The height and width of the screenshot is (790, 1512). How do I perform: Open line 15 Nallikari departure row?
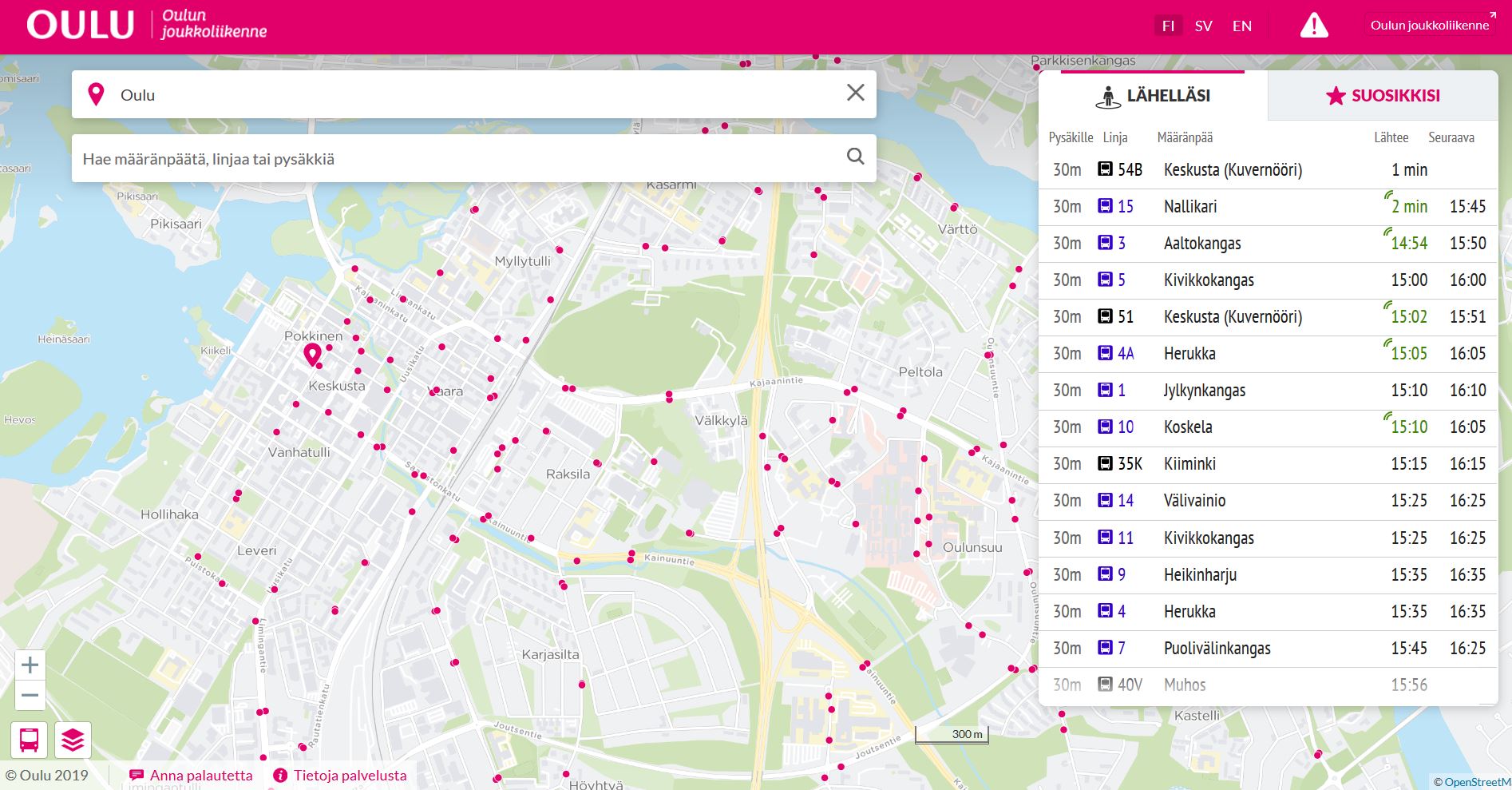(1268, 207)
